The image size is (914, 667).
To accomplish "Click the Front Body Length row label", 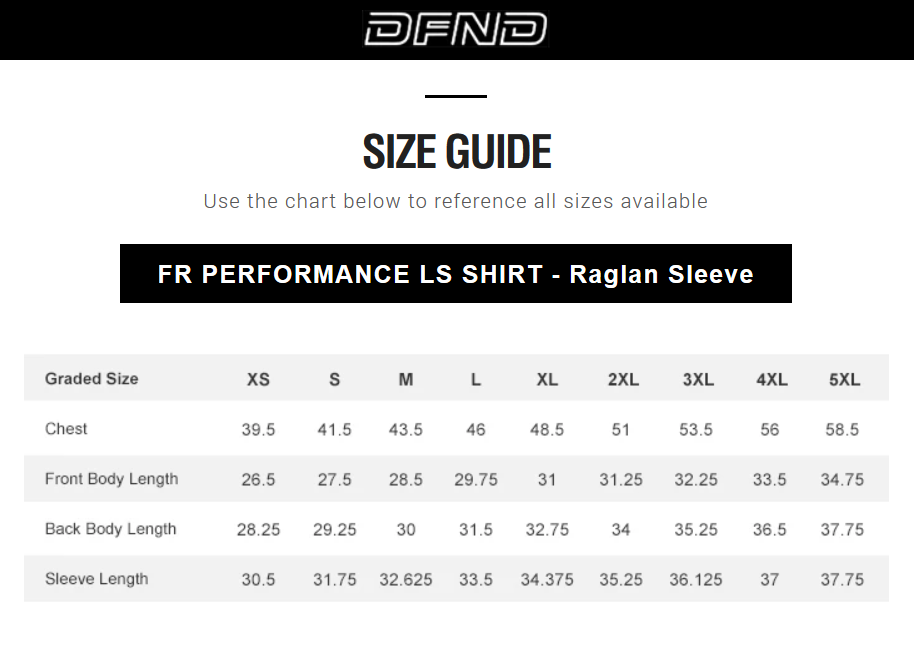I will [111, 479].
